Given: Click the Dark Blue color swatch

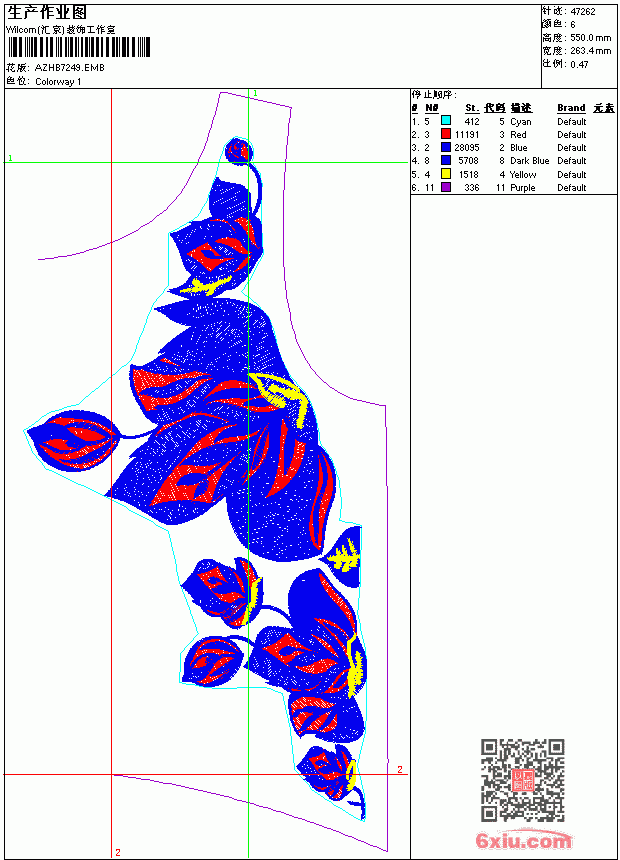Looking at the screenshot, I should [446, 160].
